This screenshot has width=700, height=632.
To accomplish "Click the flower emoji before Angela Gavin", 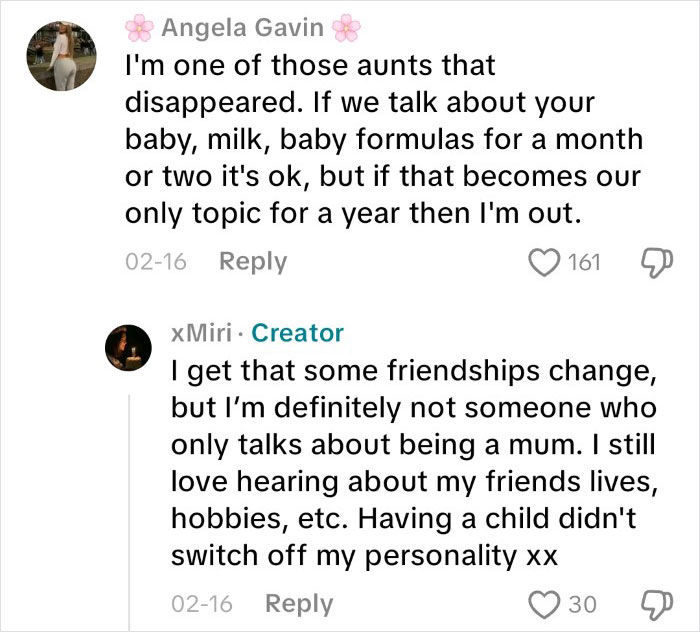I will click(x=143, y=28).
